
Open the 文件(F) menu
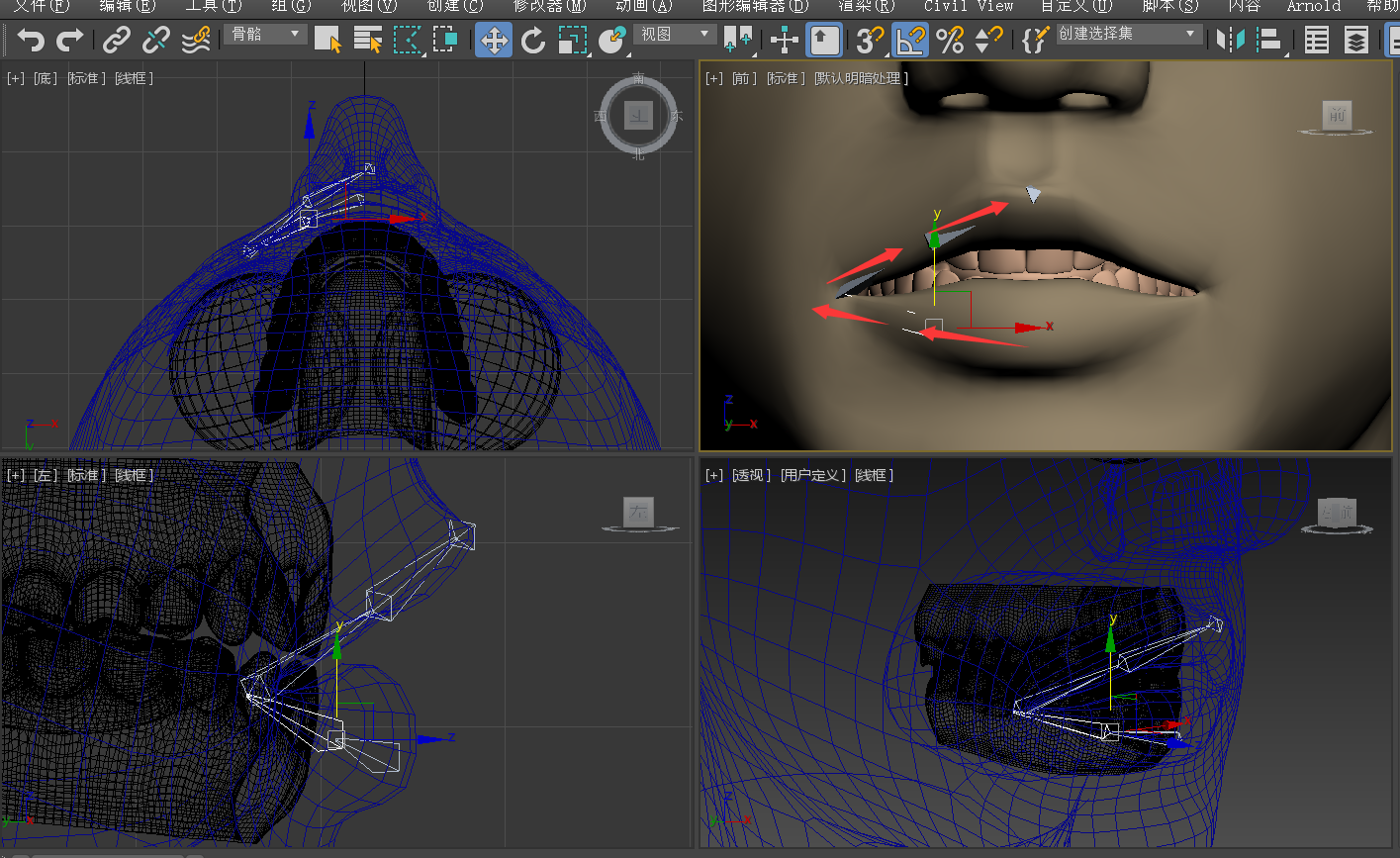[x=41, y=6]
